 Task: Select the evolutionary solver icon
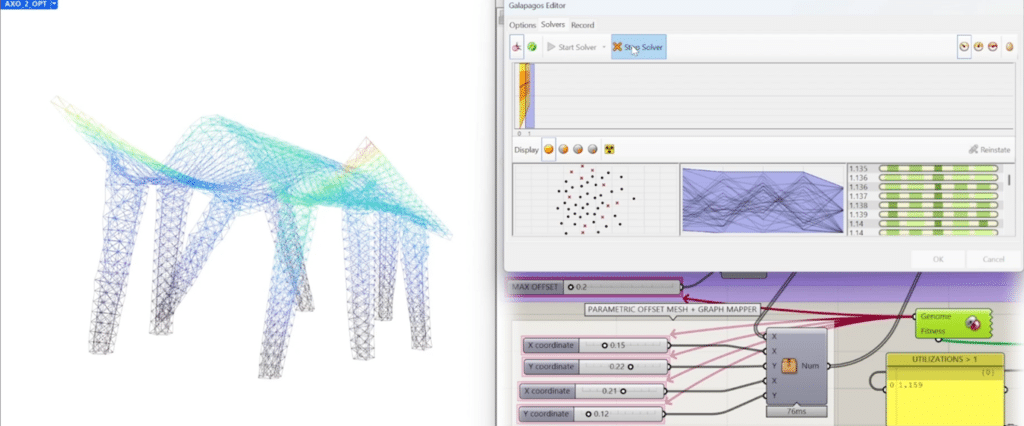[517, 46]
